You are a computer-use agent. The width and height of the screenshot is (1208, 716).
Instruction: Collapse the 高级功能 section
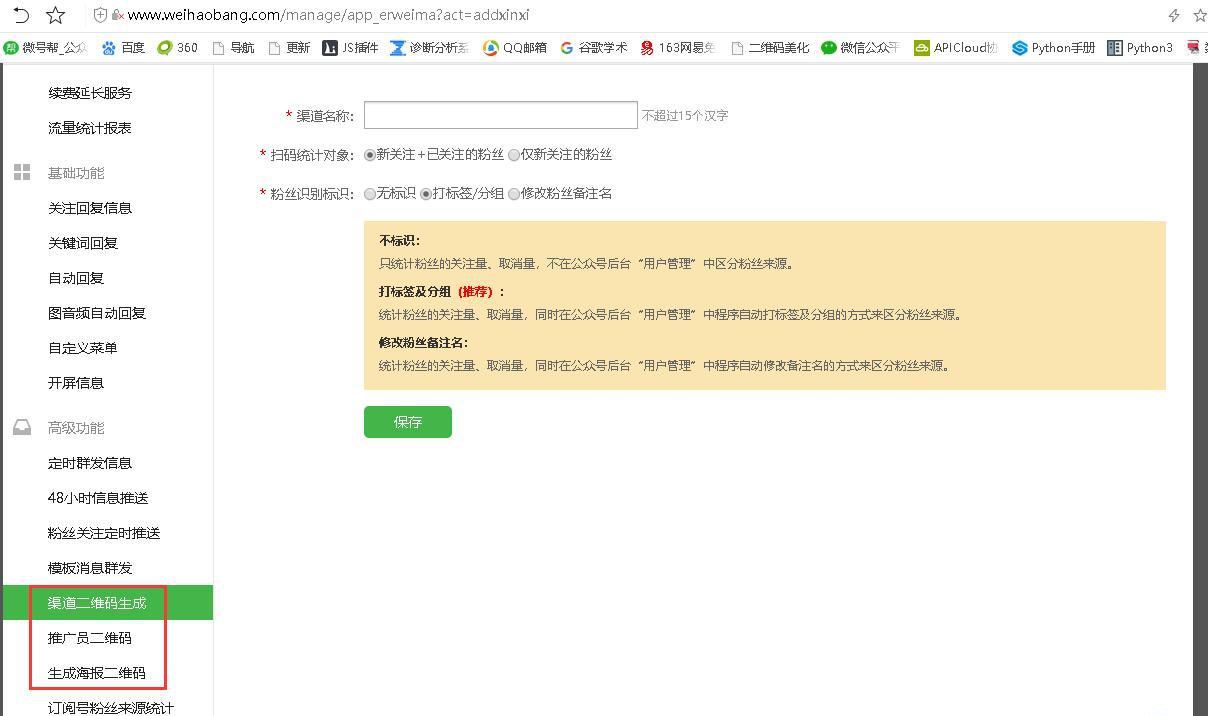pos(76,427)
